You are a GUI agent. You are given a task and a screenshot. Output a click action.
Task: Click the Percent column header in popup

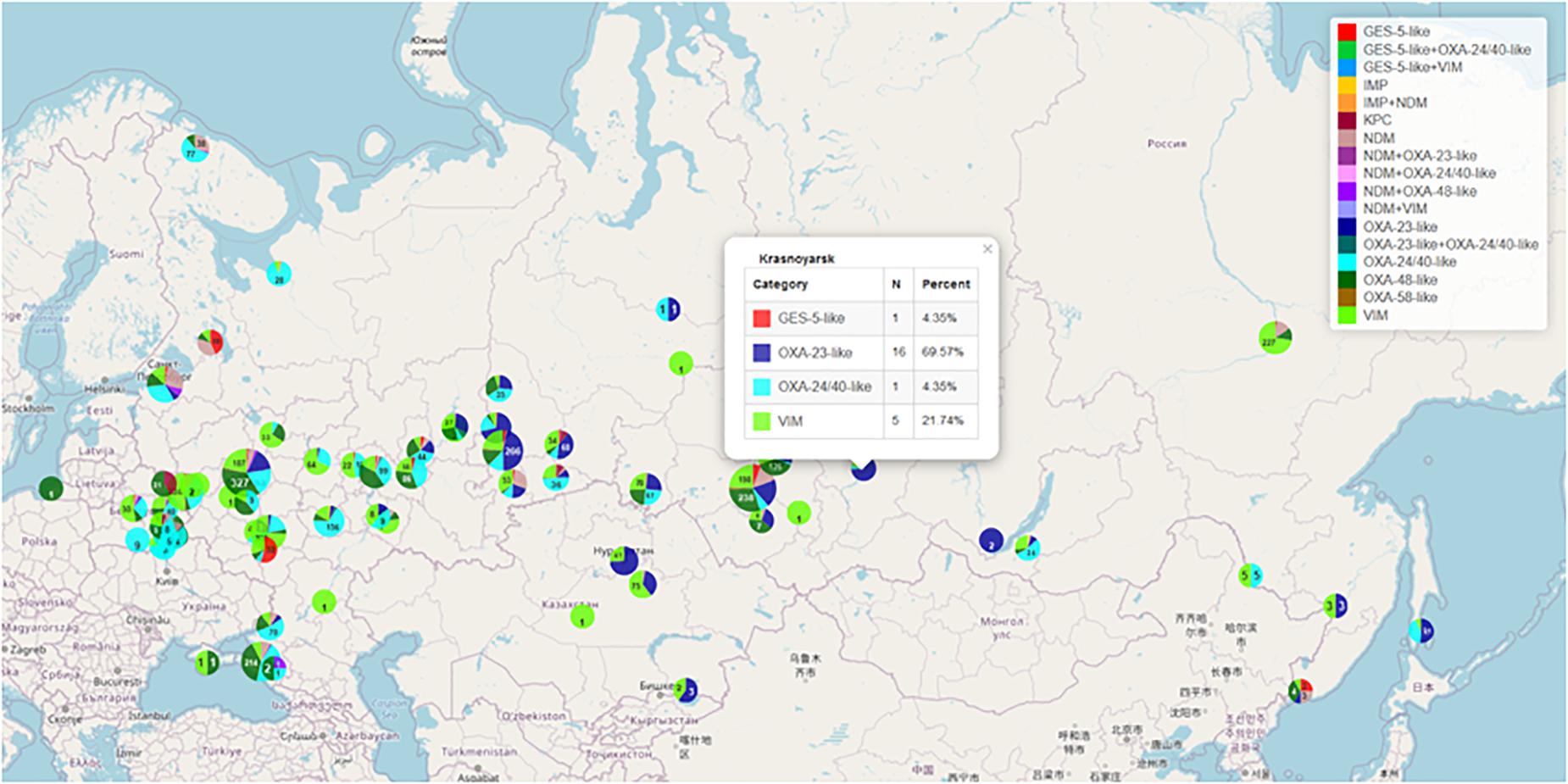click(x=946, y=284)
